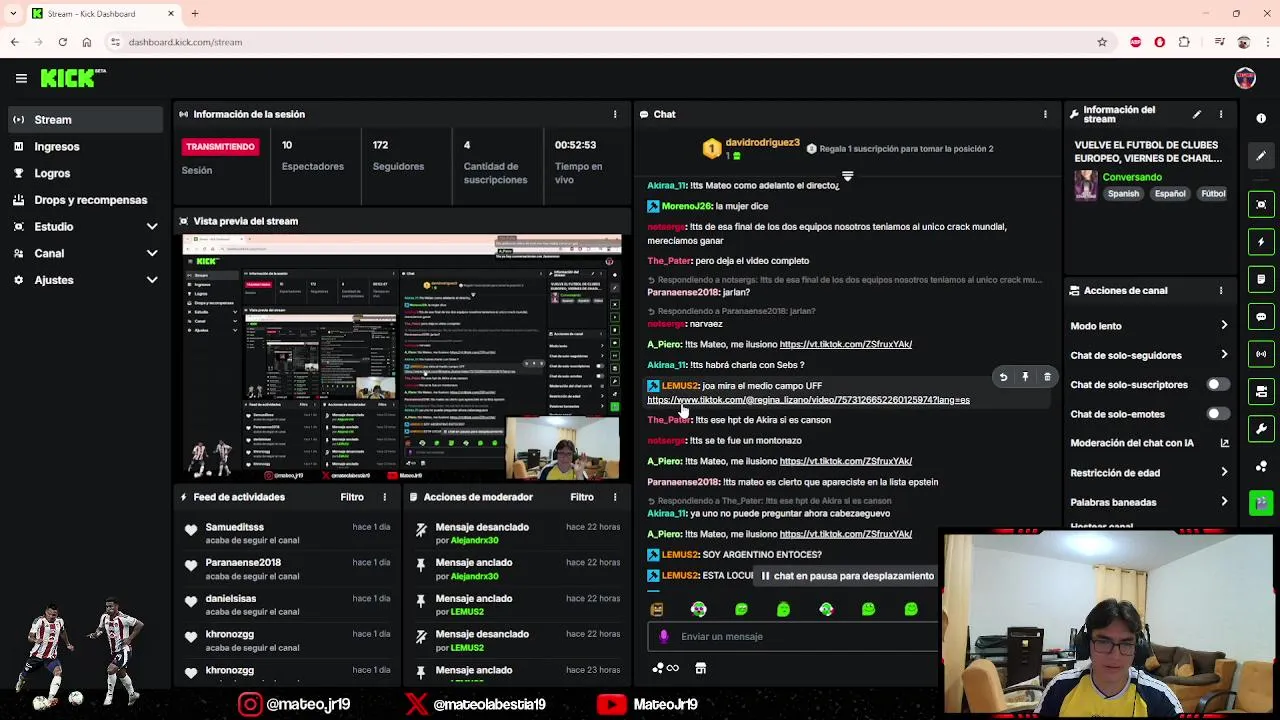Click the Enviar un mensaje field
Viewport: 1280px width, 720px height.
point(795,636)
